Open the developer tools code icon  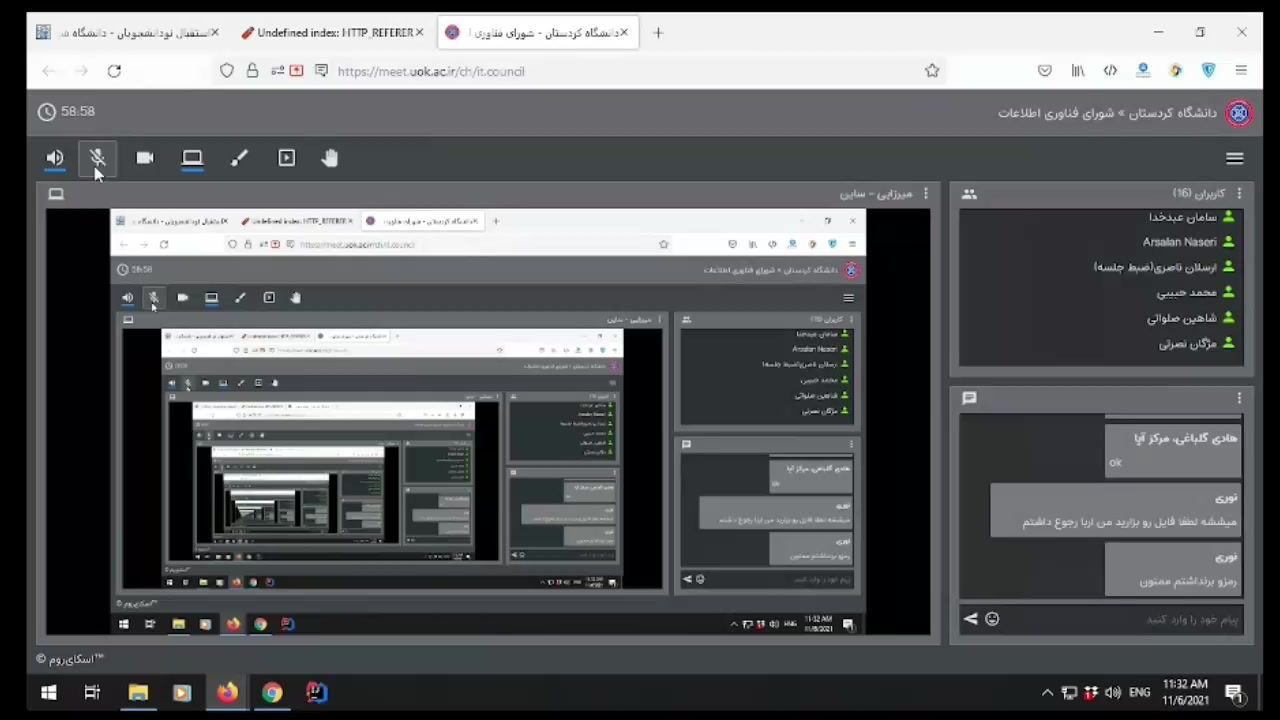point(1110,71)
